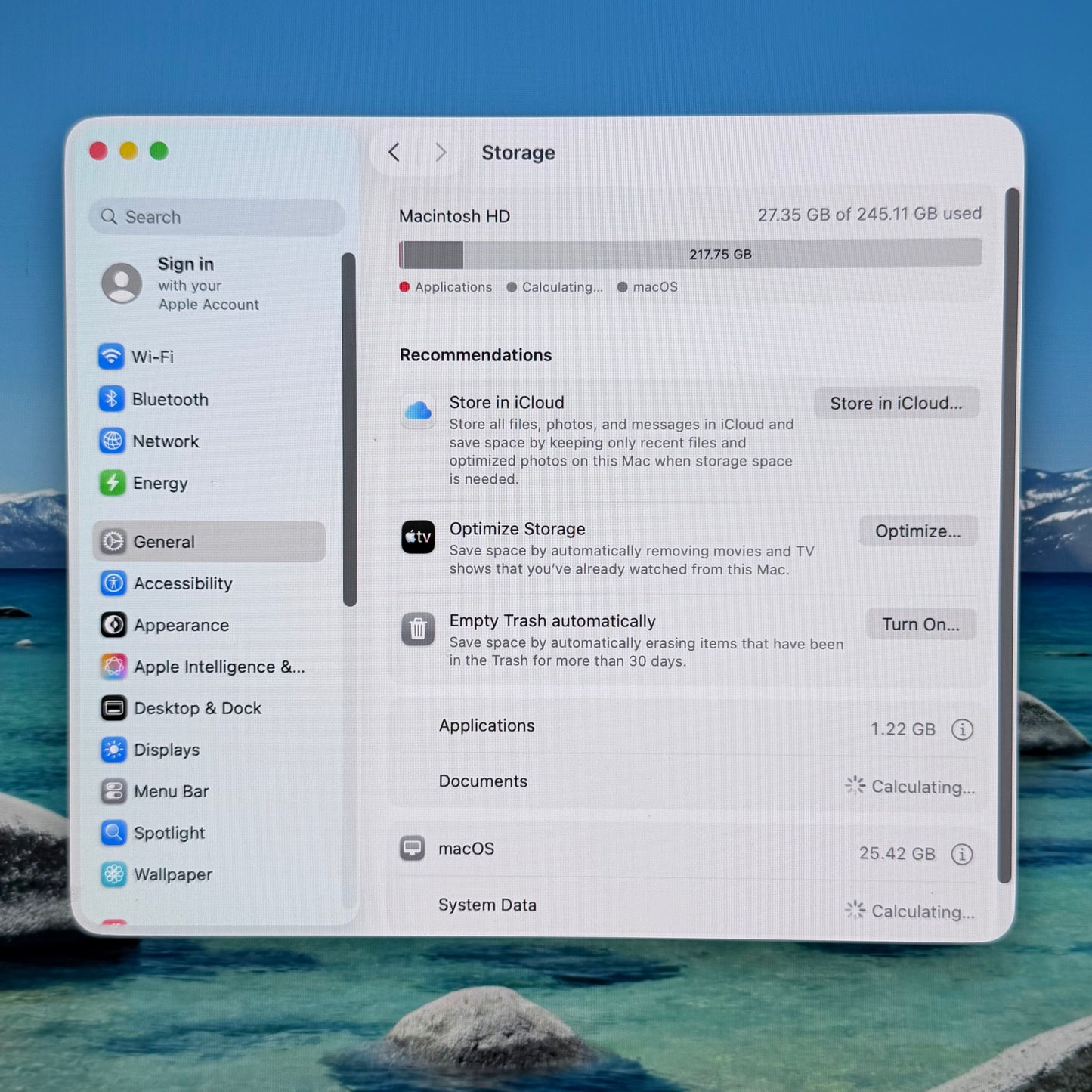Show info for Applications storage
The image size is (1092, 1092).
click(x=962, y=729)
